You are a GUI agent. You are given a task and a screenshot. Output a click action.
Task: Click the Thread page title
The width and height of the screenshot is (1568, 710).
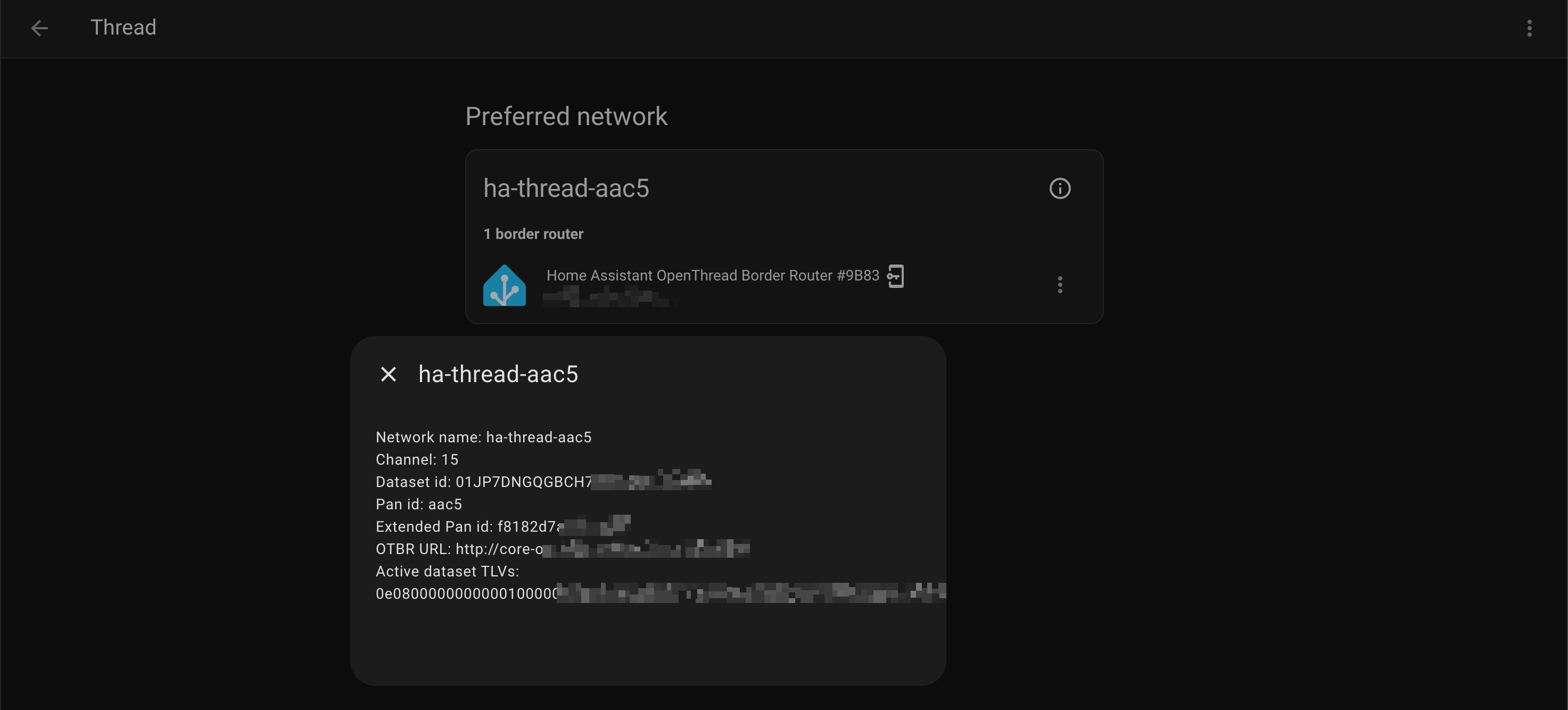[123, 28]
